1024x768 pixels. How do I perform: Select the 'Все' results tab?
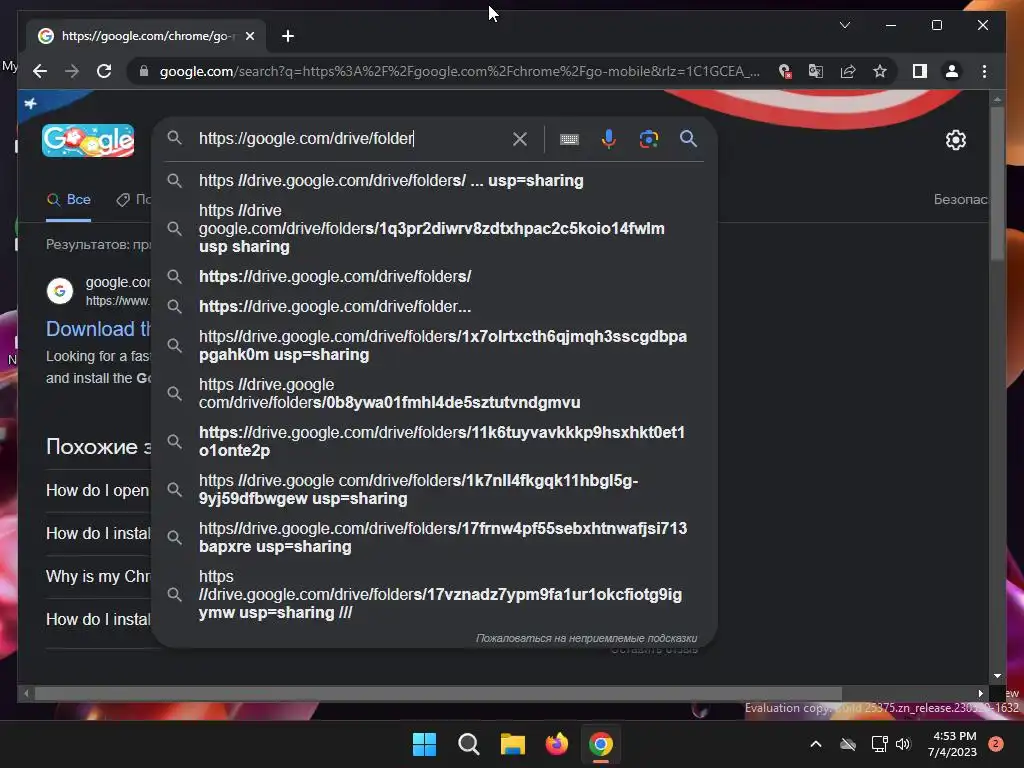pos(69,200)
